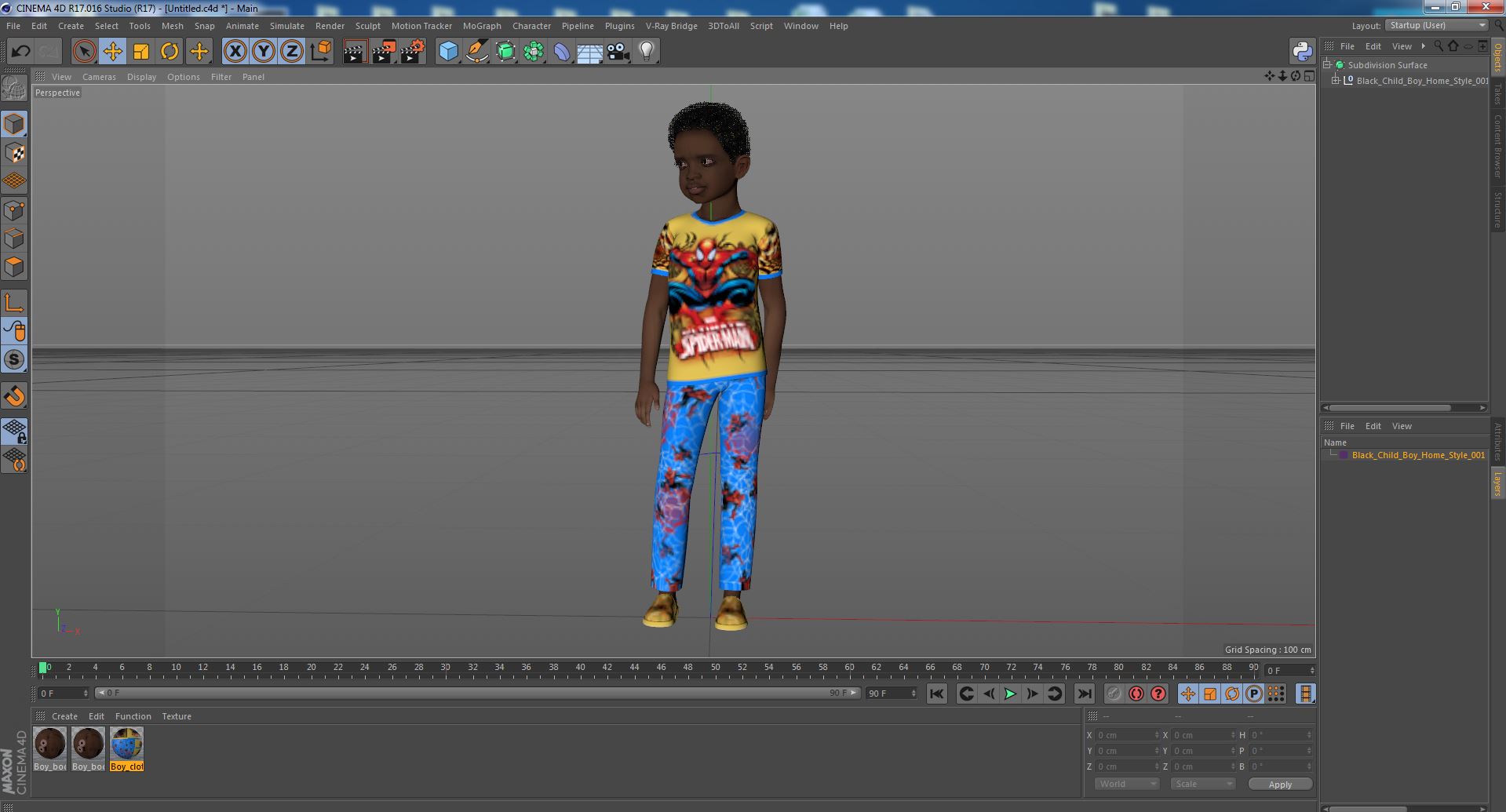This screenshot has width=1506, height=812.
Task: Go to end of animation
Action: click(x=1084, y=694)
